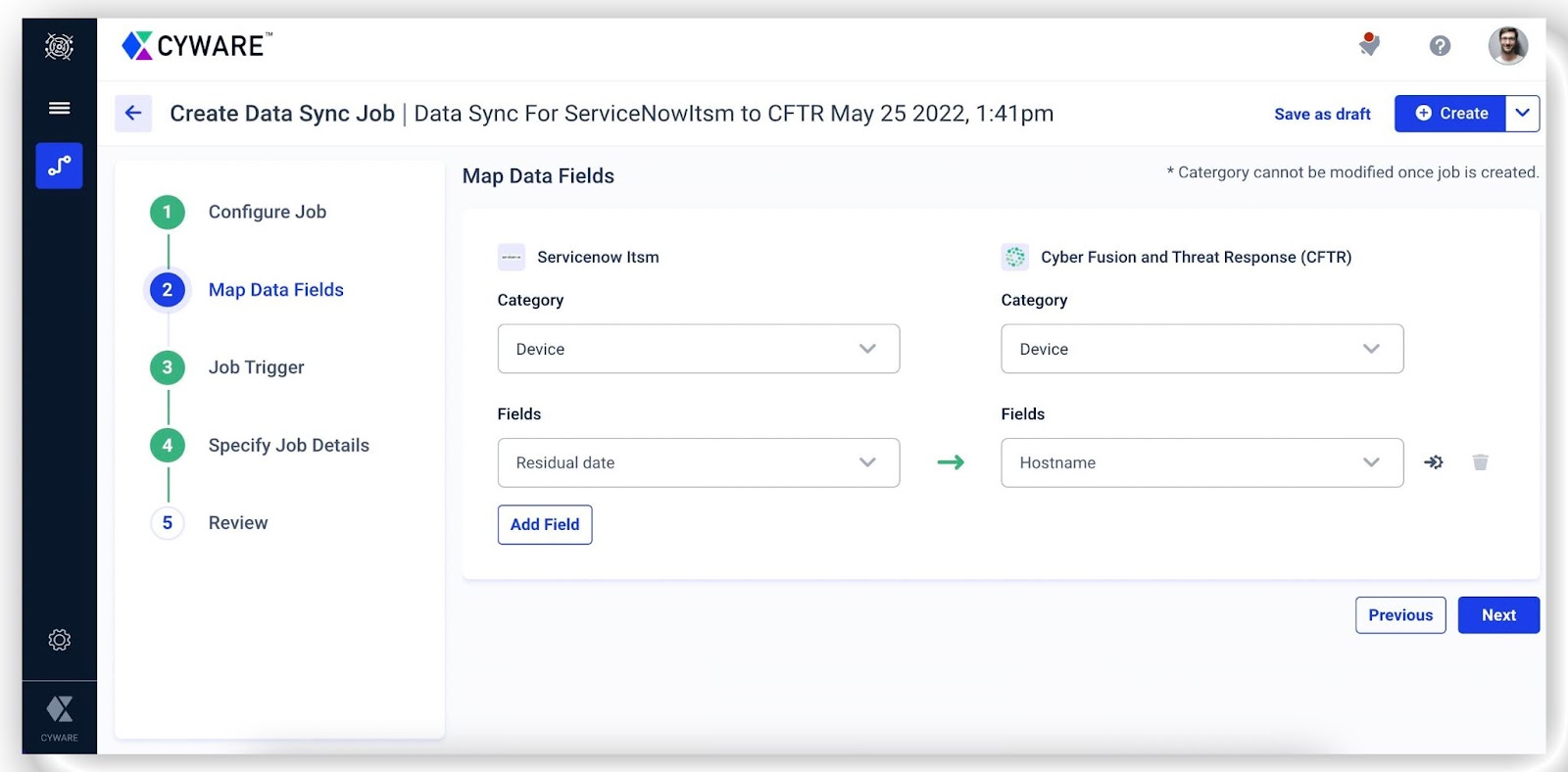This screenshot has width=1568, height=772.
Task: Expand the Servicenow Itsm Category dropdown
Action: click(698, 349)
